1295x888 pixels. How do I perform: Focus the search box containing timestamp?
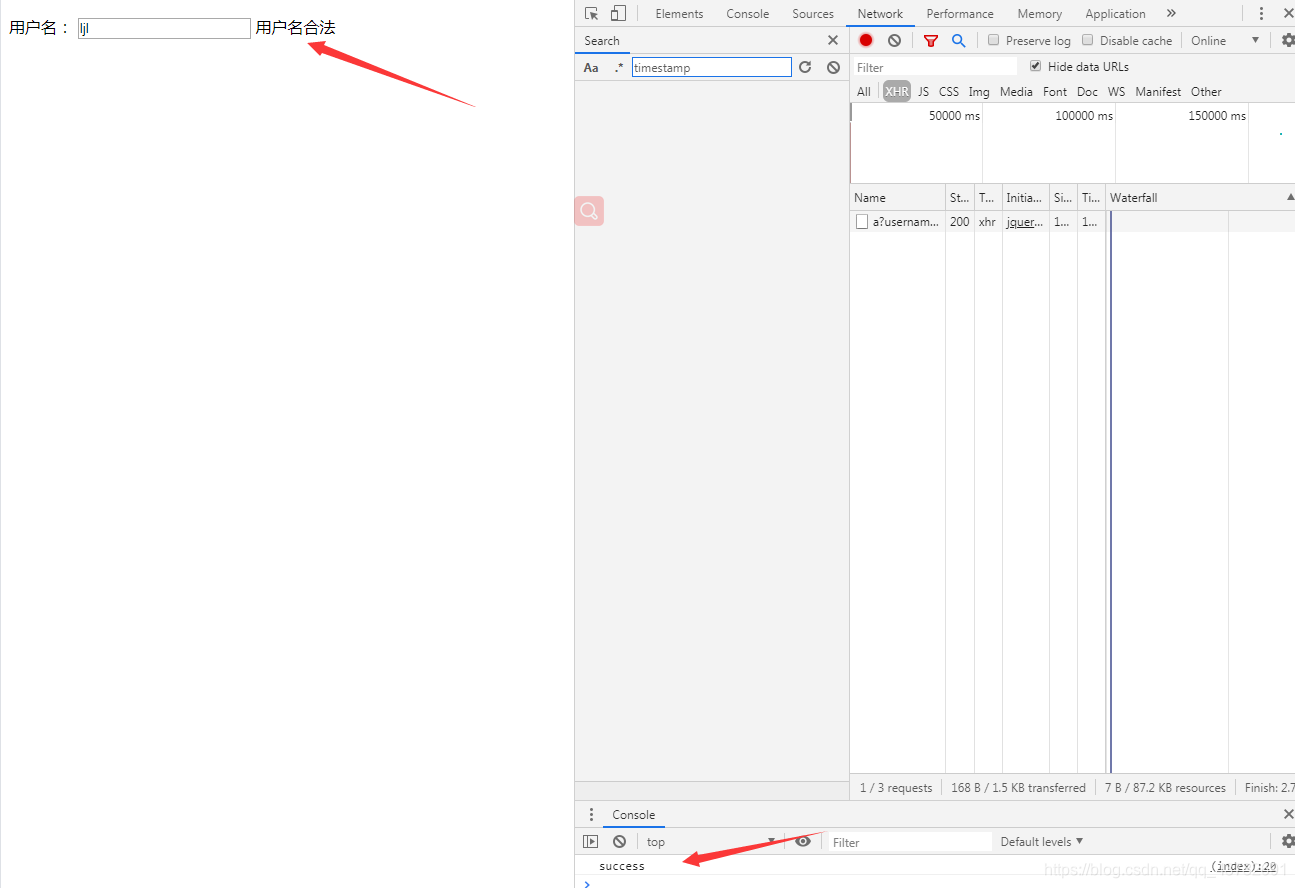(x=711, y=67)
